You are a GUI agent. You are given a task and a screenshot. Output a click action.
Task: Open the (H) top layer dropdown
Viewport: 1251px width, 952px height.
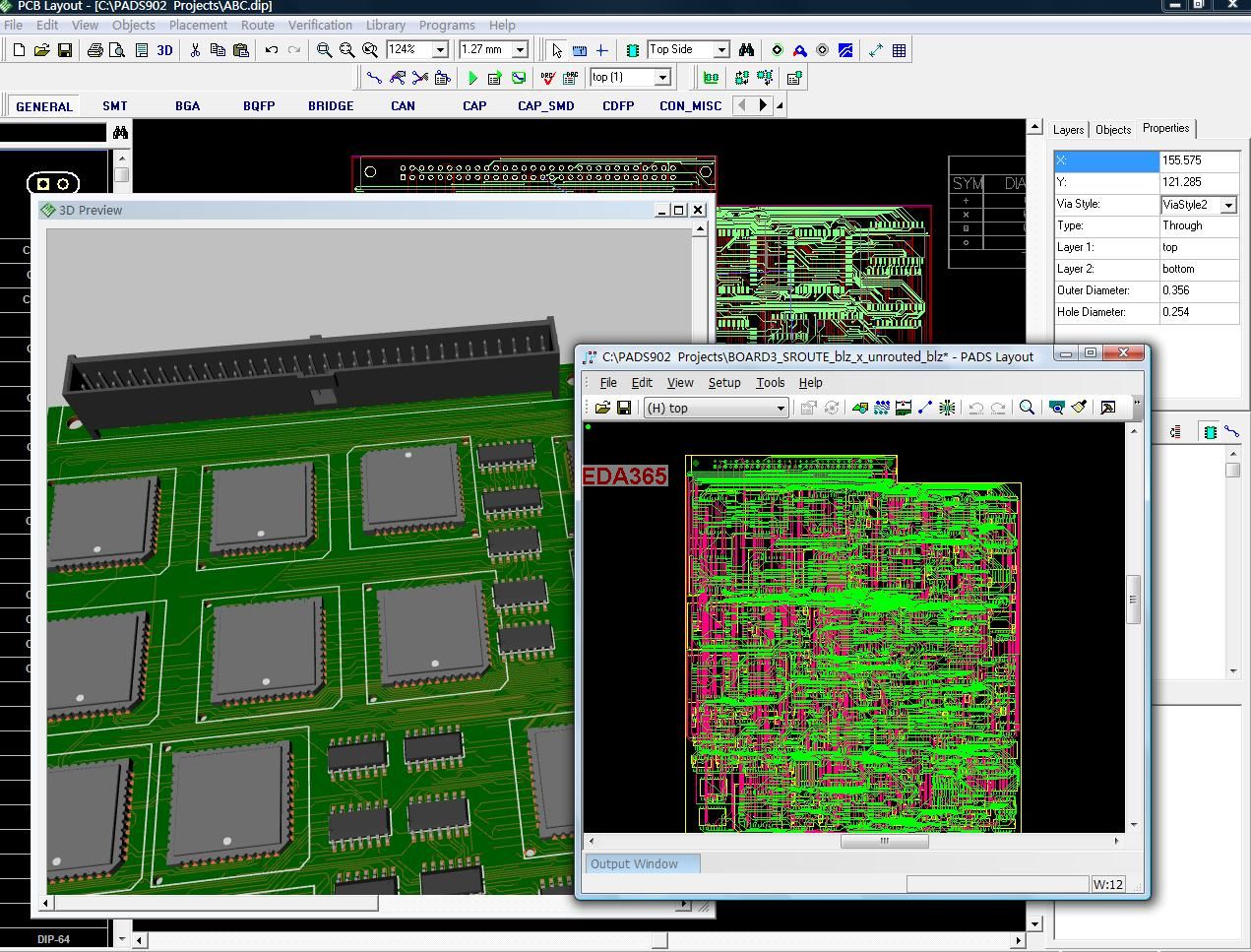[x=781, y=409]
